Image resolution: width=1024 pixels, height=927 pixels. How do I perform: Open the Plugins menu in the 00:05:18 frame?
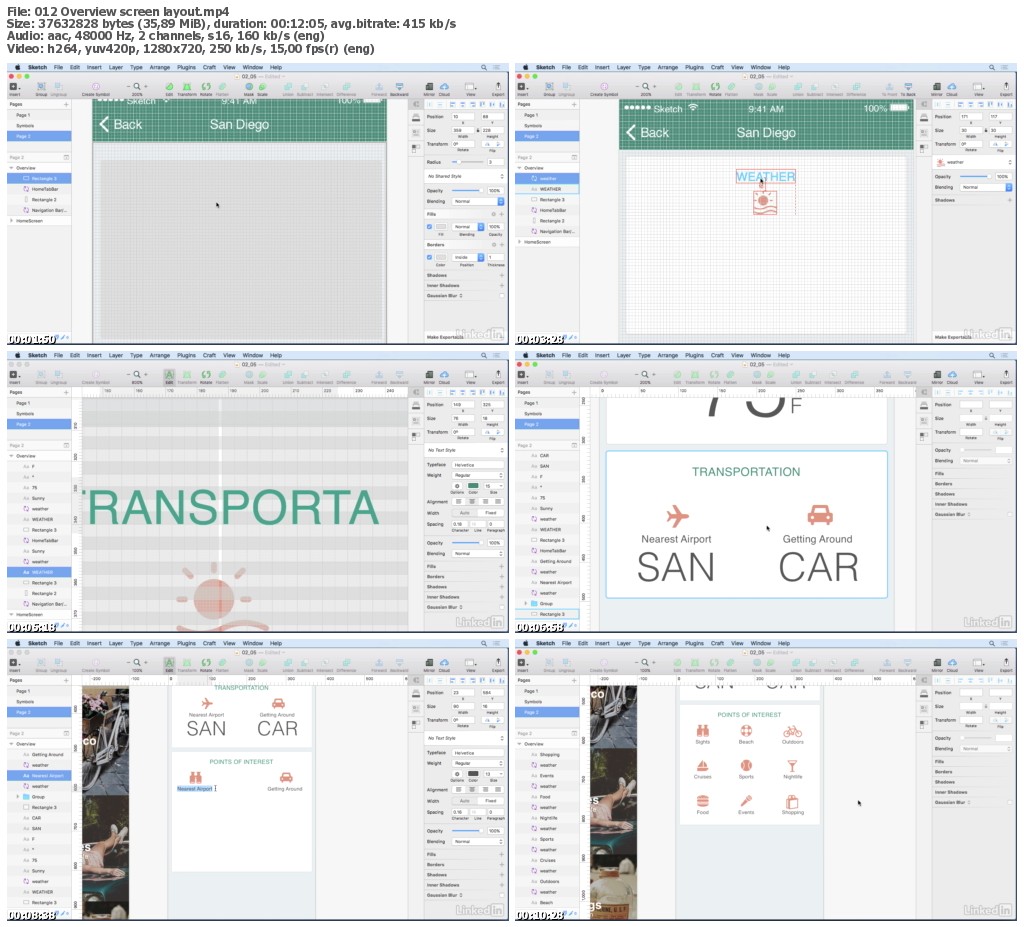pos(186,355)
